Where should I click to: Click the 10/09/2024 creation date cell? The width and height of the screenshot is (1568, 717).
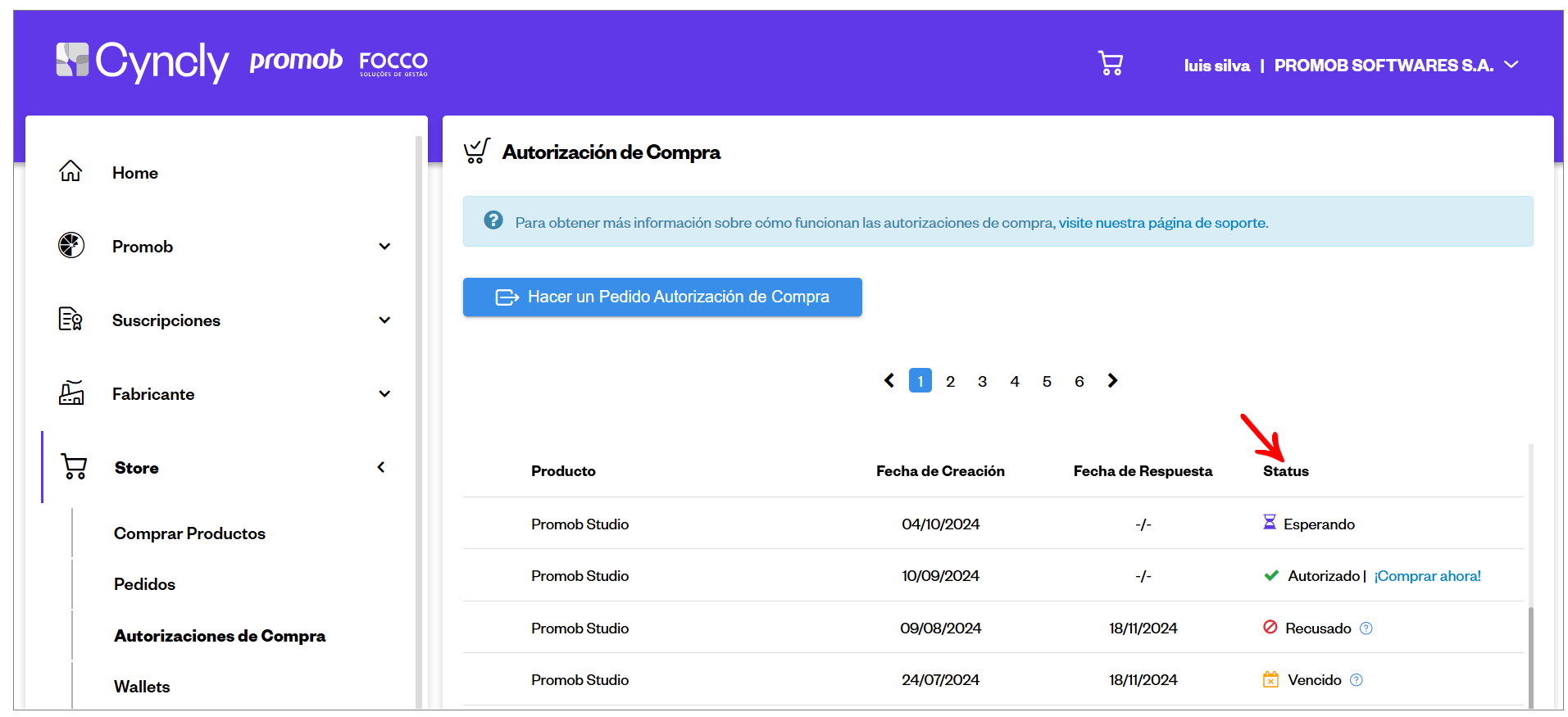tap(940, 576)
